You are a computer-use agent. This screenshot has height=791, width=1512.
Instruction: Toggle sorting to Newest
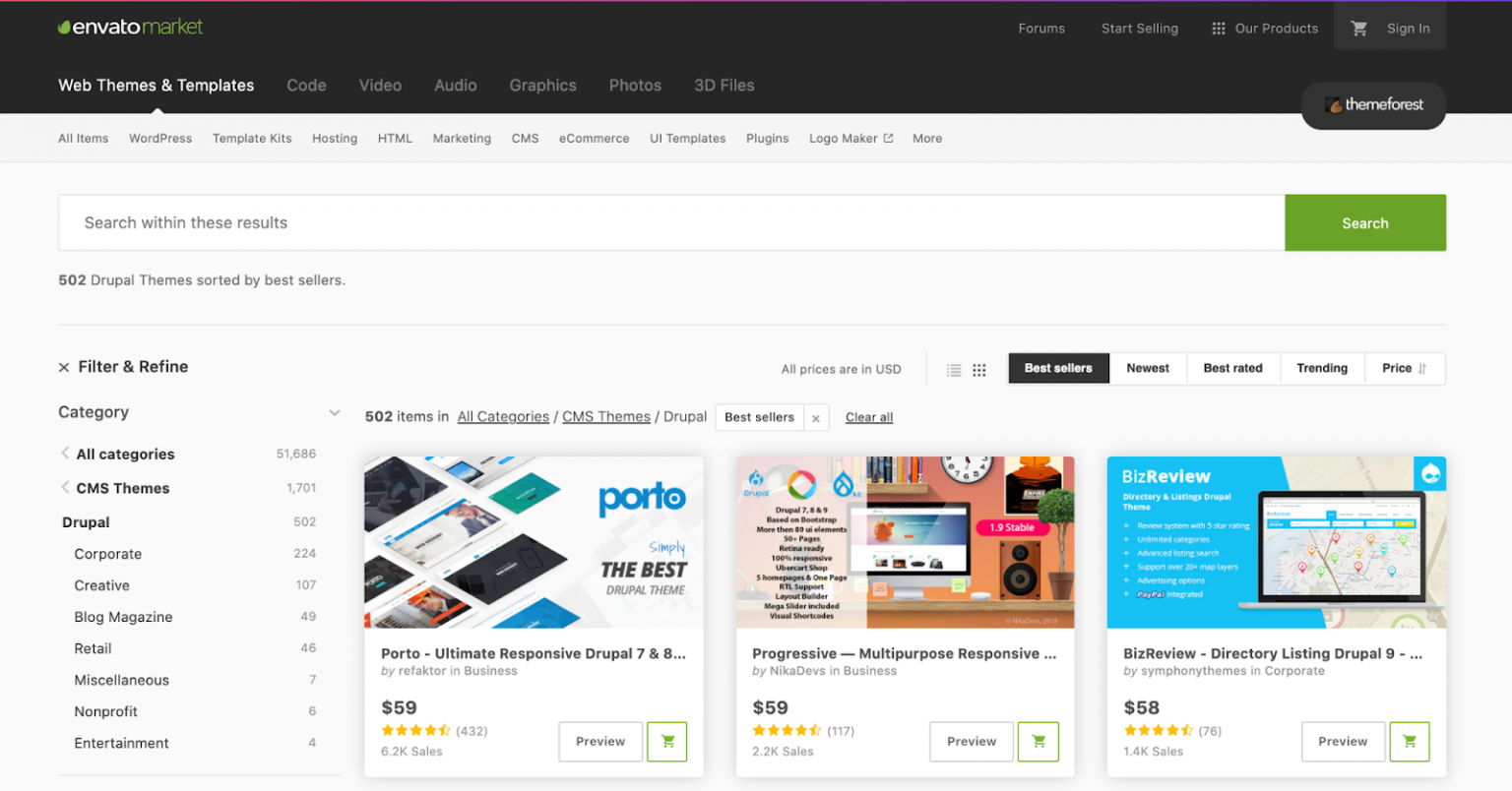(x=1147, y=368)
